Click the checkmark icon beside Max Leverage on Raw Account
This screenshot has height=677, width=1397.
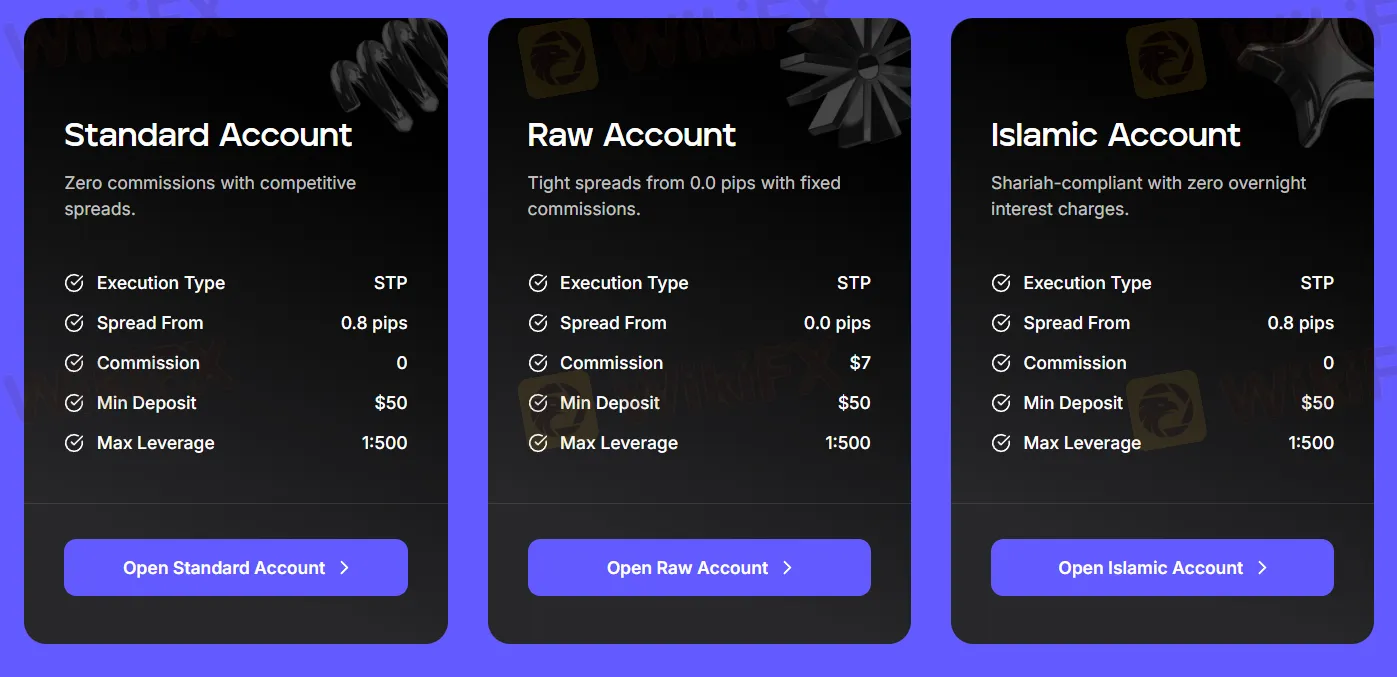pyautogui.click(x=538, y=443)
